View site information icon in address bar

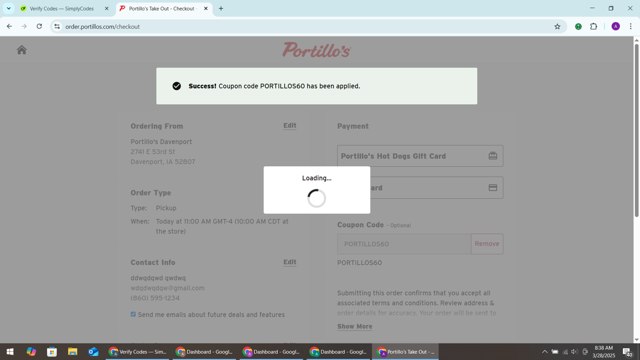pos(57,27)
